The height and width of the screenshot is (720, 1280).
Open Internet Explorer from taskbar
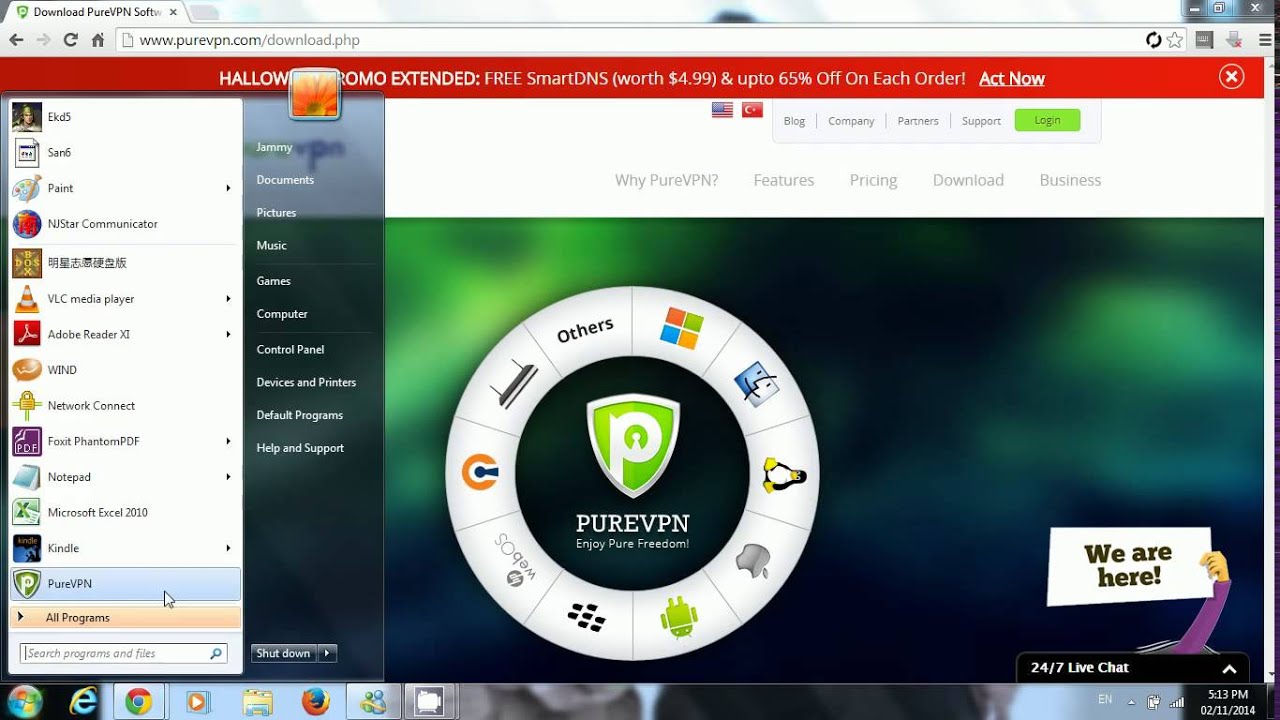[x=83, y=702]
